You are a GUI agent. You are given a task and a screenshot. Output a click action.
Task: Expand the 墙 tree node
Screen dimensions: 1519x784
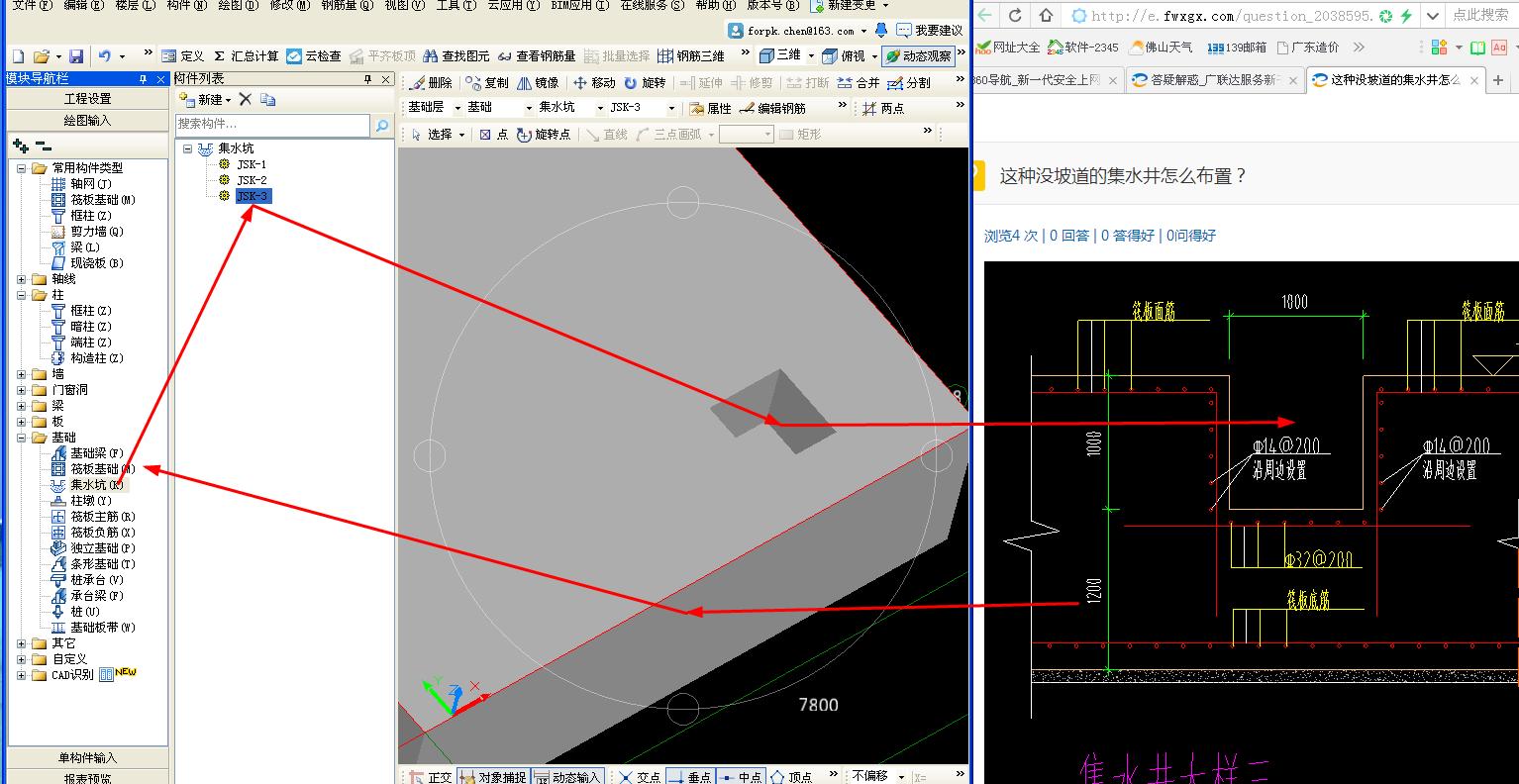(x=21, y=374)
